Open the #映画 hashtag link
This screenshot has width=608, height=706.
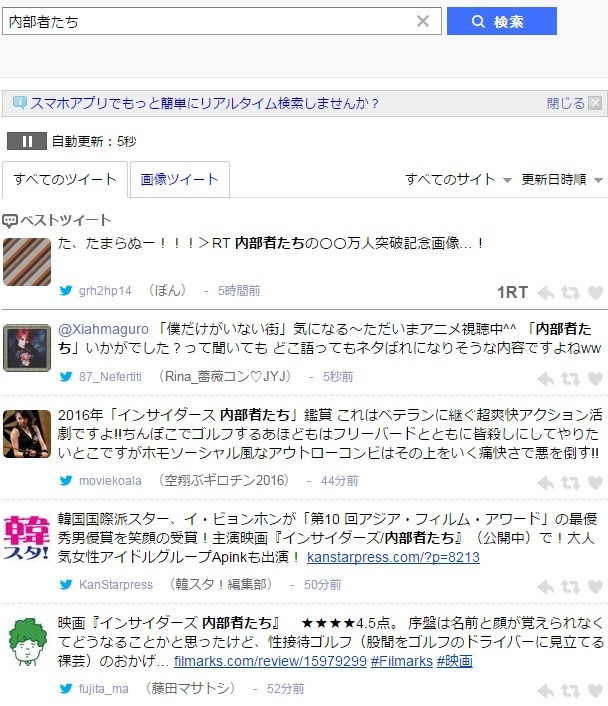[x=454, y=661]
